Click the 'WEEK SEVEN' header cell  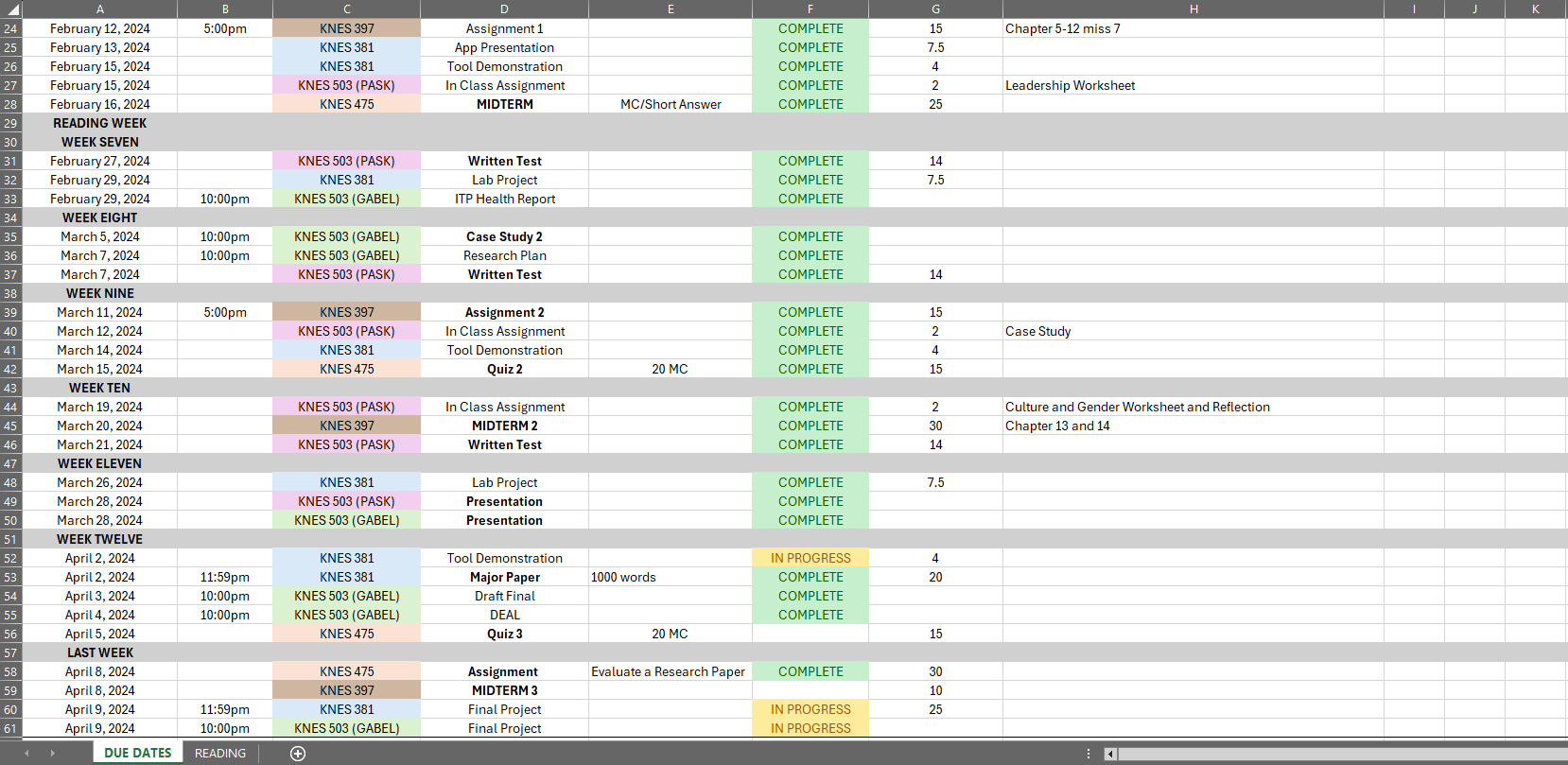click(x=99, y=142)
